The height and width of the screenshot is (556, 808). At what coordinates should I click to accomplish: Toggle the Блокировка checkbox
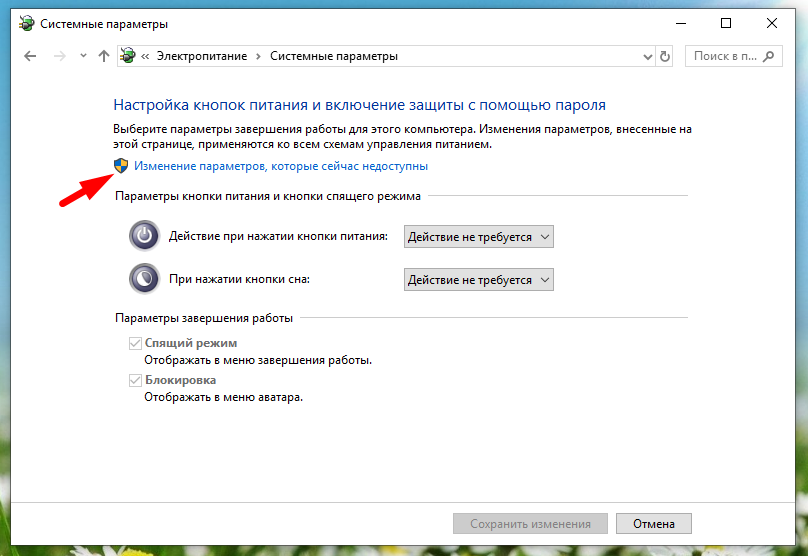coord(135,380)
